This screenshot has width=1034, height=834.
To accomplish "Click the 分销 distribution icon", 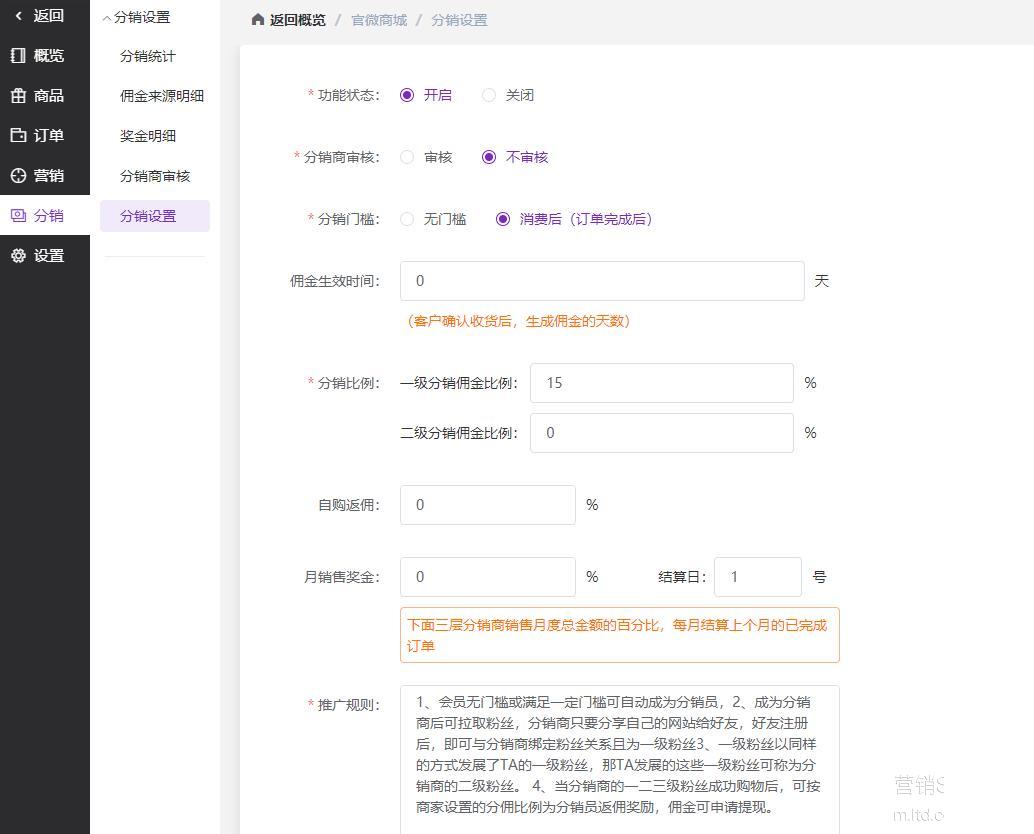I will pyautogui.click(x=18, y=216).
